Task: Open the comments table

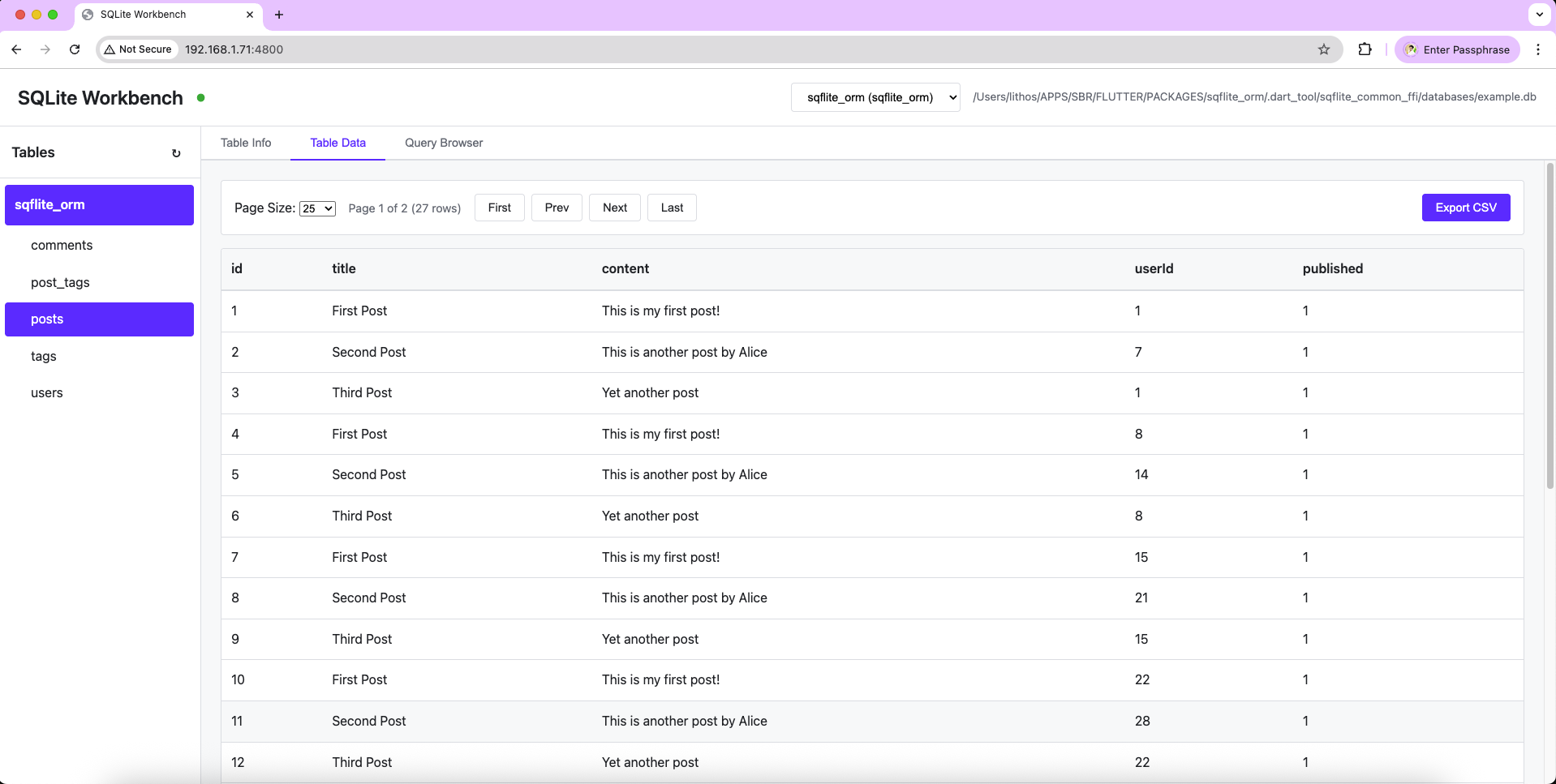Action: click(x=62, y=245)
